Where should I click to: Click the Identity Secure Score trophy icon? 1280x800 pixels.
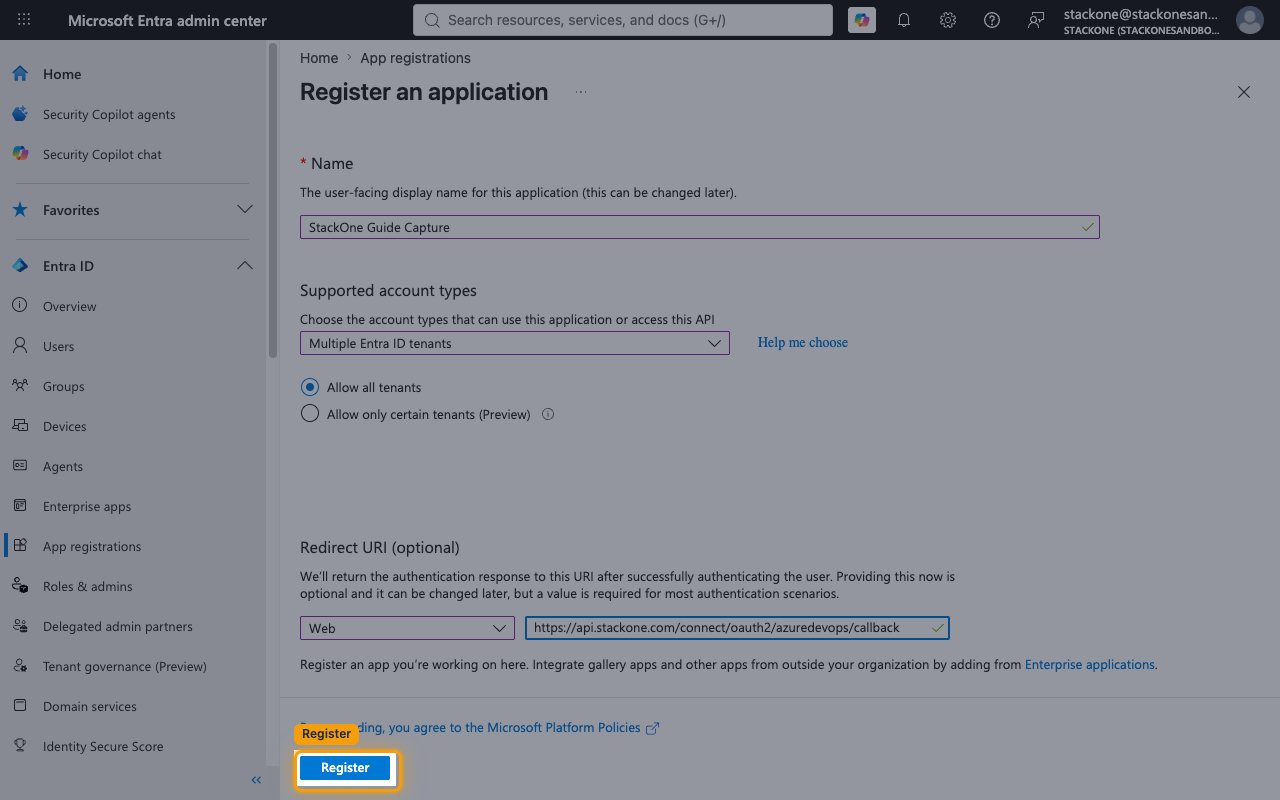(x=20, y=746)
